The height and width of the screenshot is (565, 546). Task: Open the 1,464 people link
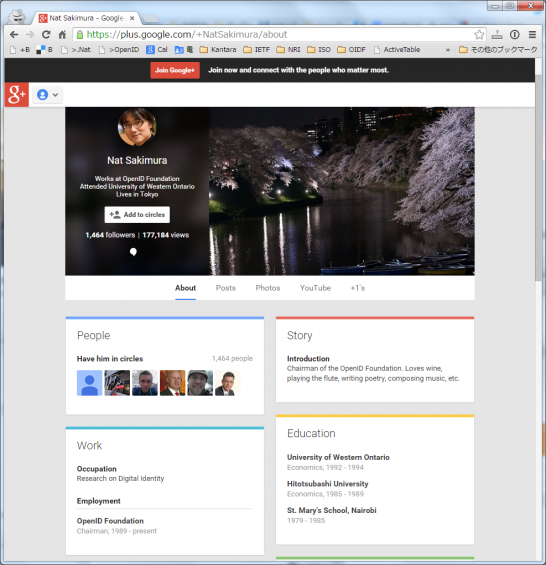[x=232, y=359]
